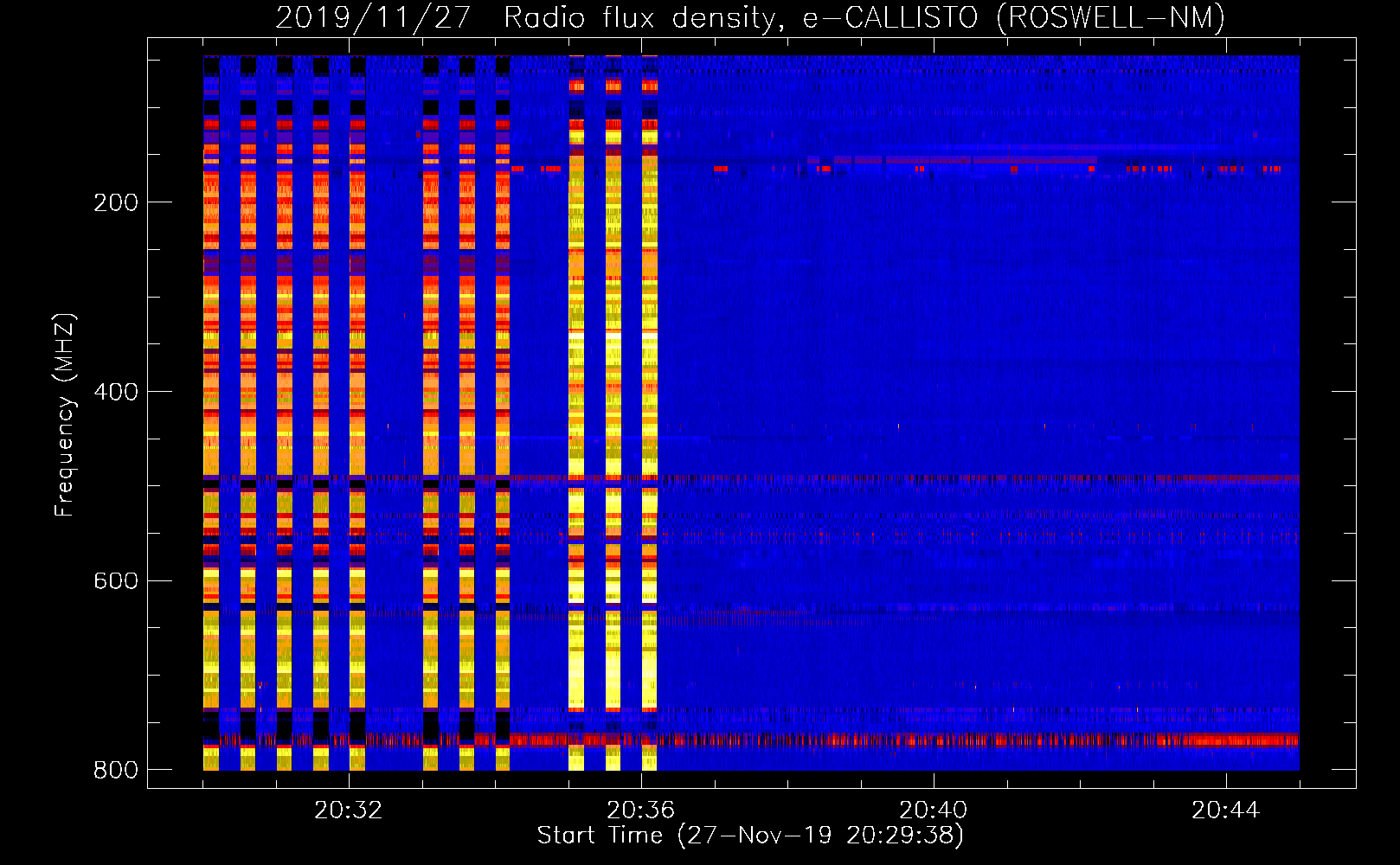Click the 400 frequency tick label
This screenshot has width=1400, height=865.
click(116, 392)
